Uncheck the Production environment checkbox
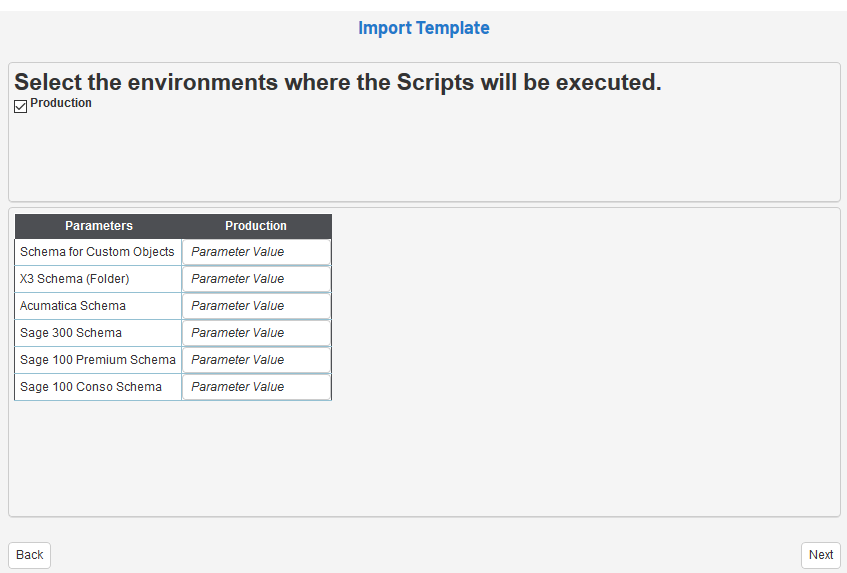847x573 pixels. coord(21,107)
